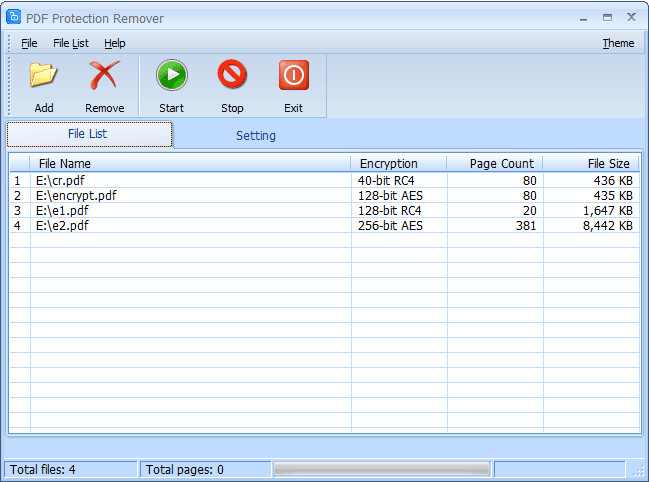Click the Add folder icon
The width and height of the screenshot is (649, 482).
click(43, 74)
